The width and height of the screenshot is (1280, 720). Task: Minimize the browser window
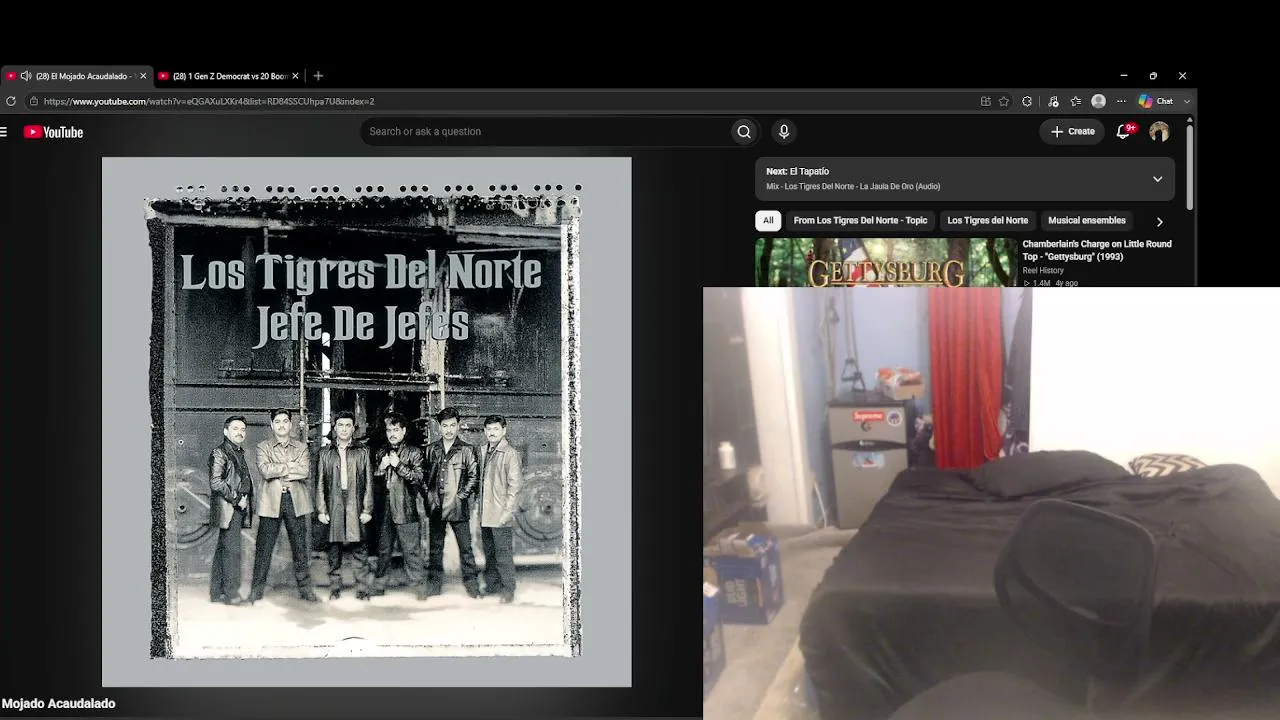(1124, 76)
